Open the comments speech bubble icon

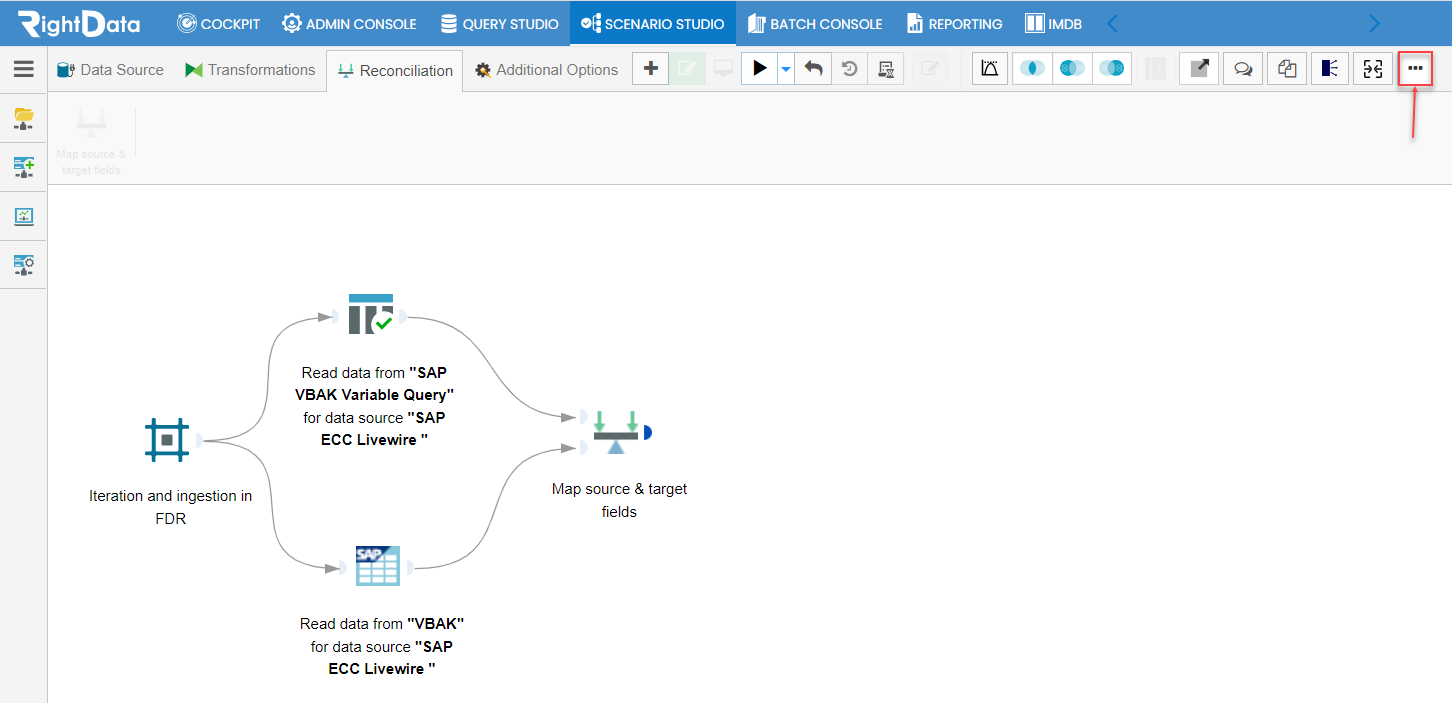tap(1243, 68)
